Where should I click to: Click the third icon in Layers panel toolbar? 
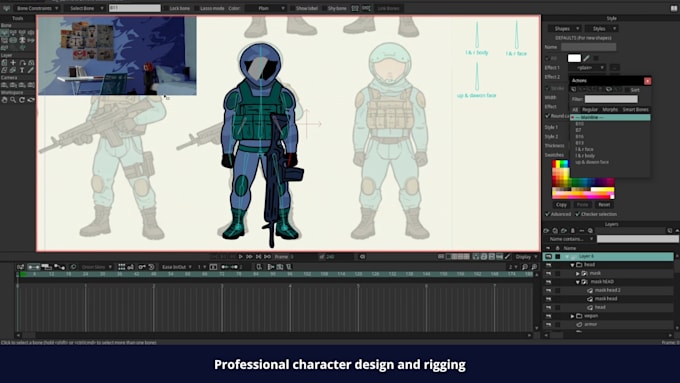tap(564, 231)
